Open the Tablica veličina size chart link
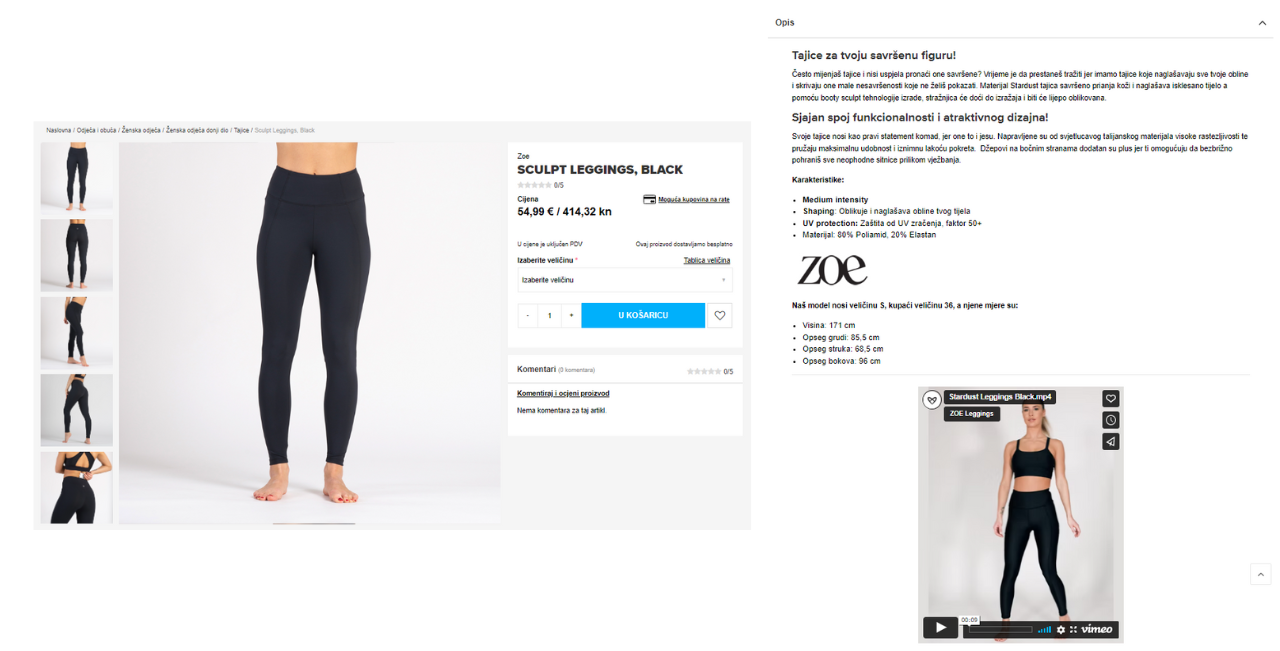This screenshot has width=1280, height=651. coord(707,260)
